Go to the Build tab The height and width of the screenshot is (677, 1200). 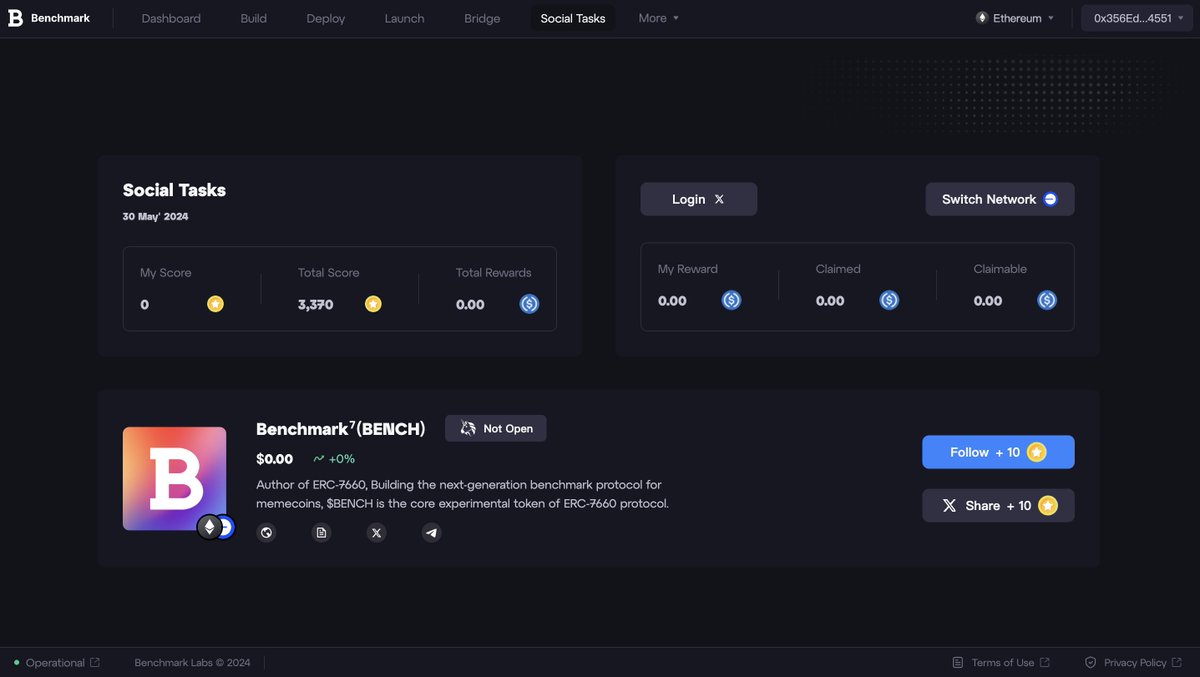tap(254, 18)
